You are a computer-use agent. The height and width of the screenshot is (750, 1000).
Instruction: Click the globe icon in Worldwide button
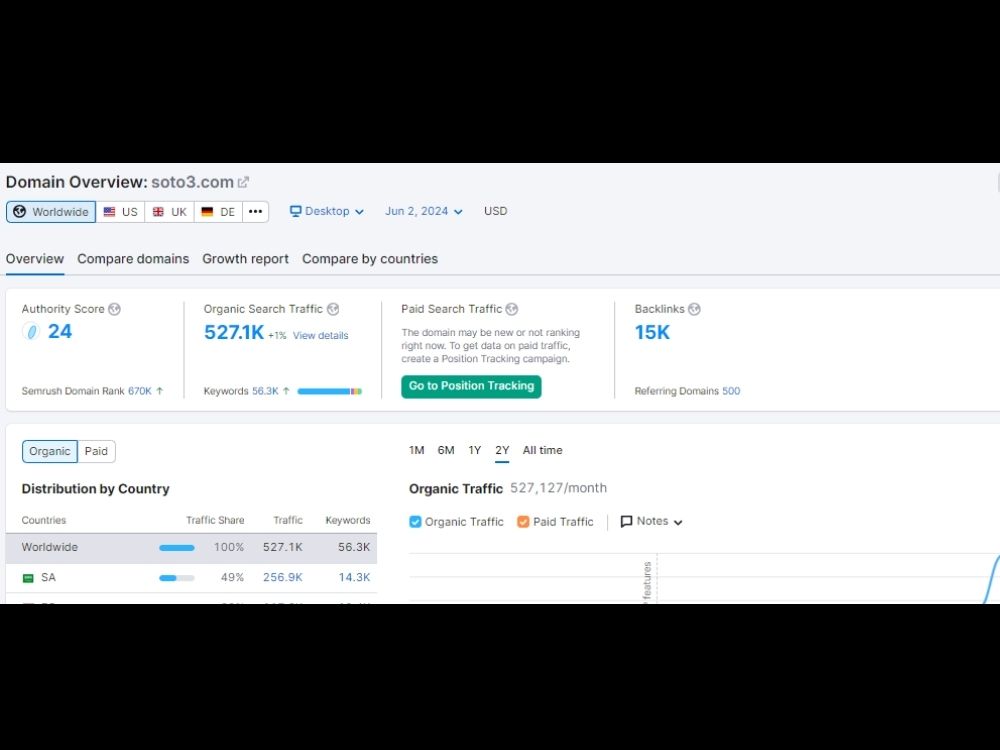[x=20, y=212]
